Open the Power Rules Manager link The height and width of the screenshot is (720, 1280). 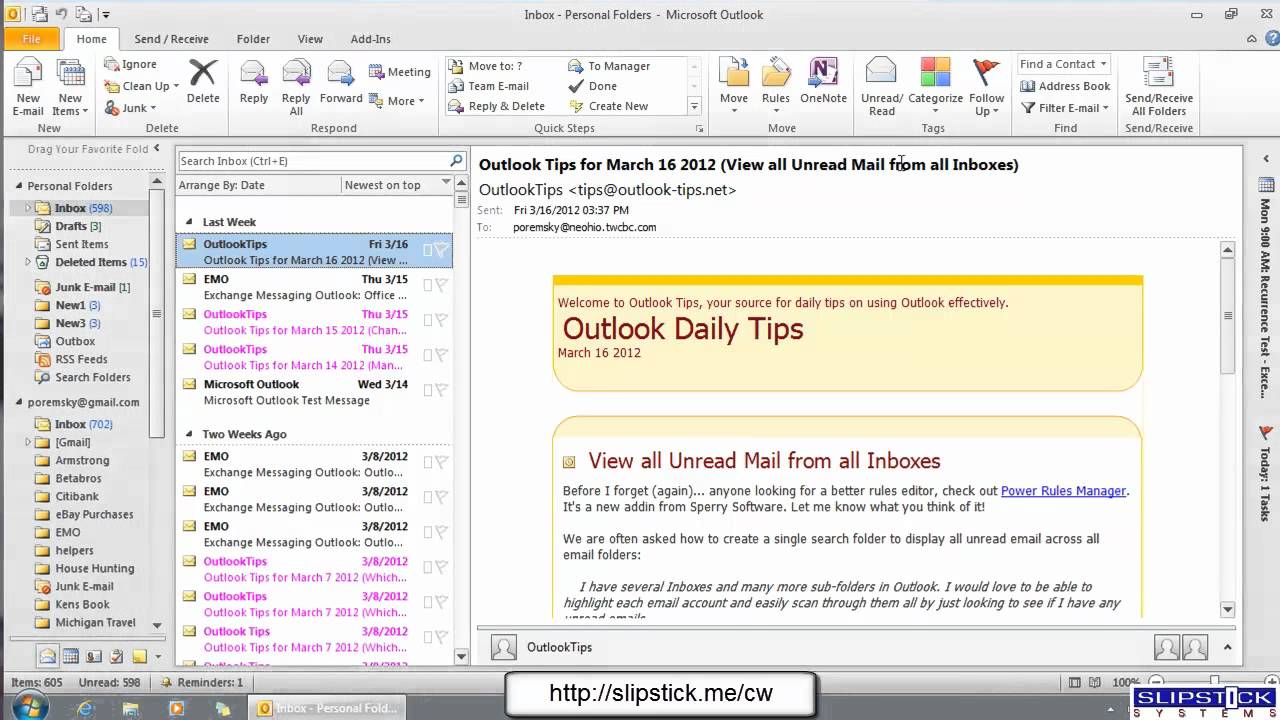(1064, 491)
